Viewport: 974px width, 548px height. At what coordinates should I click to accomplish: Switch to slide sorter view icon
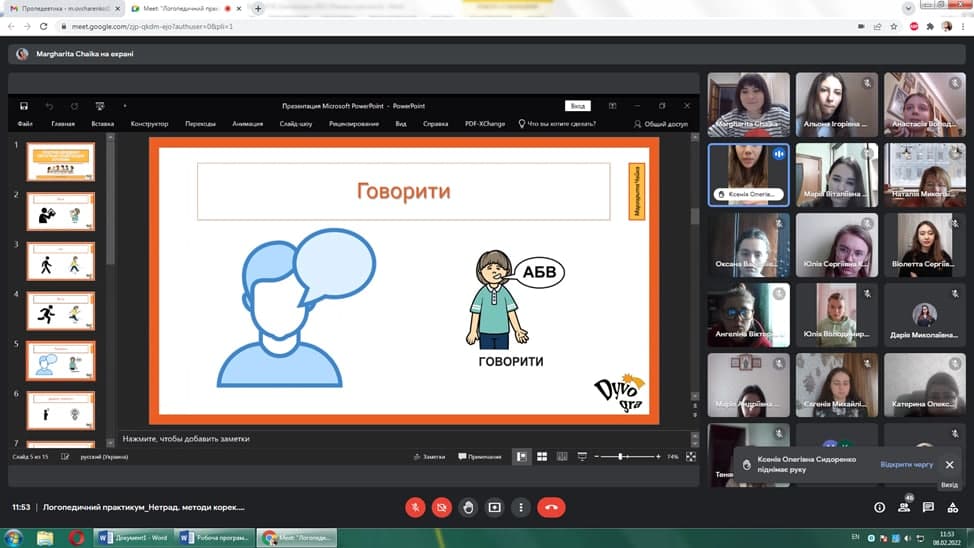[542, 456]
